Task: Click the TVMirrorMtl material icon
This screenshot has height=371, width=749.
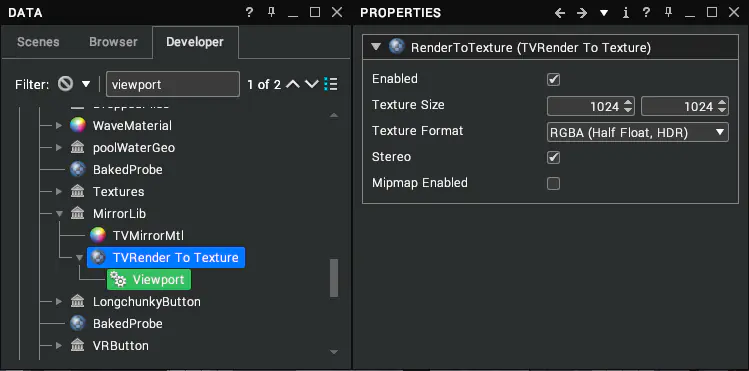Action: (97, 235)
